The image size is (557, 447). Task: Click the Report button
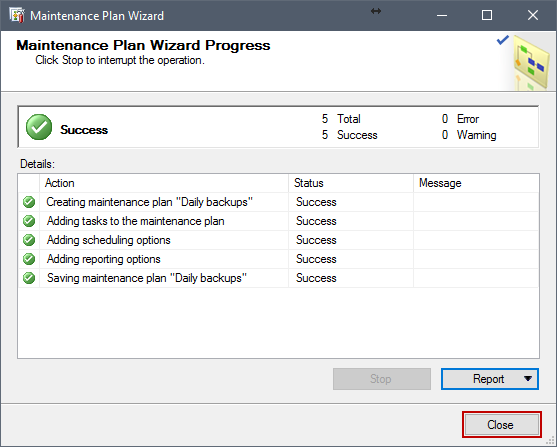pyautogui.click(x=490, y=379)
